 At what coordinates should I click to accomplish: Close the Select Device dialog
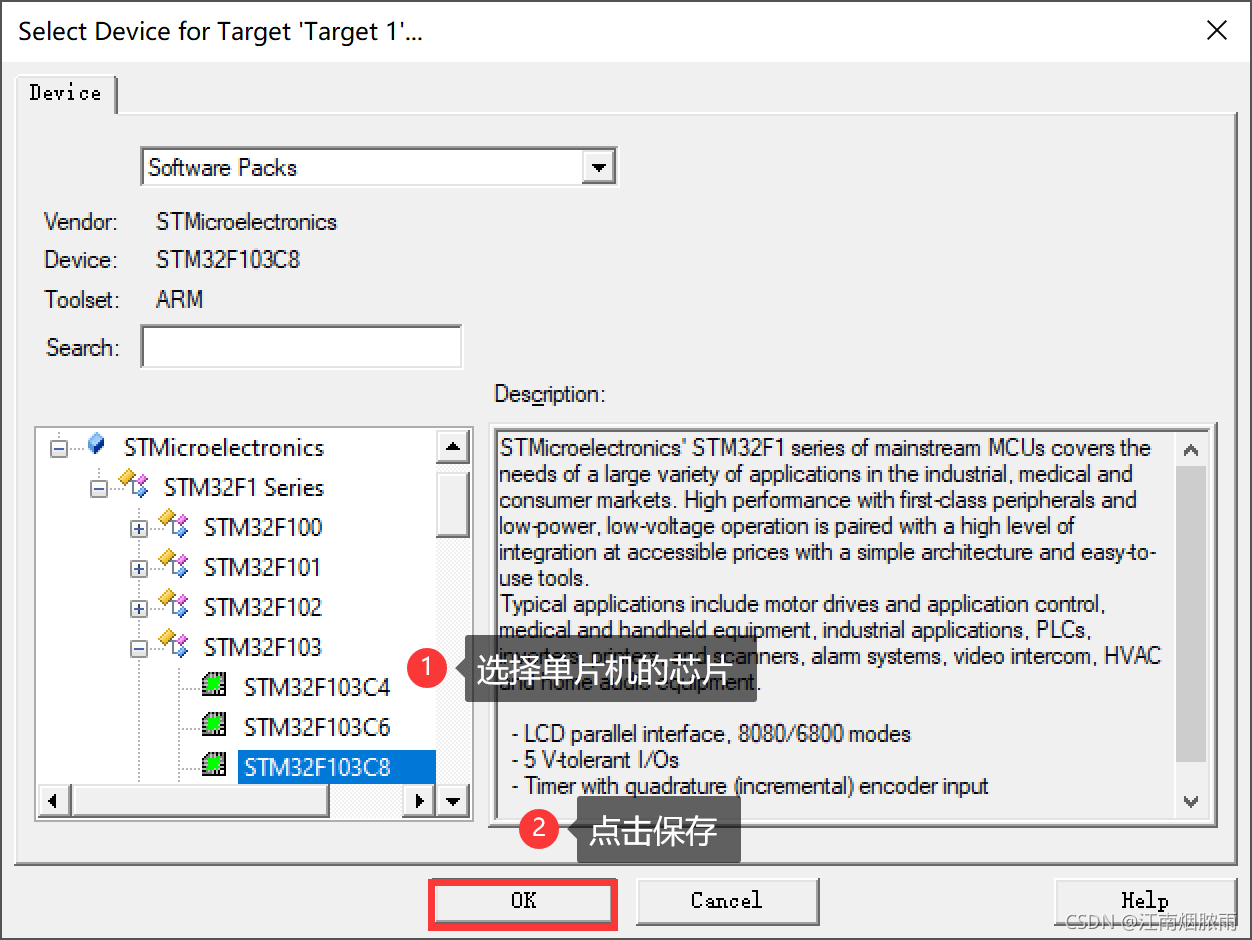(1217, 31)
